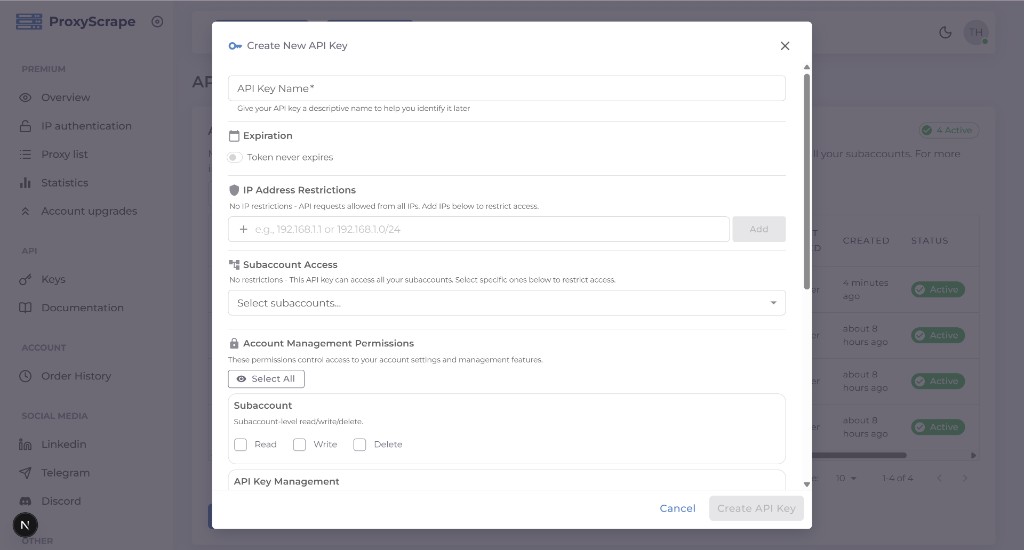This screenshot has width=1024, height=550.
Task: Click the Select All permissions button
Action: (266, 379)
